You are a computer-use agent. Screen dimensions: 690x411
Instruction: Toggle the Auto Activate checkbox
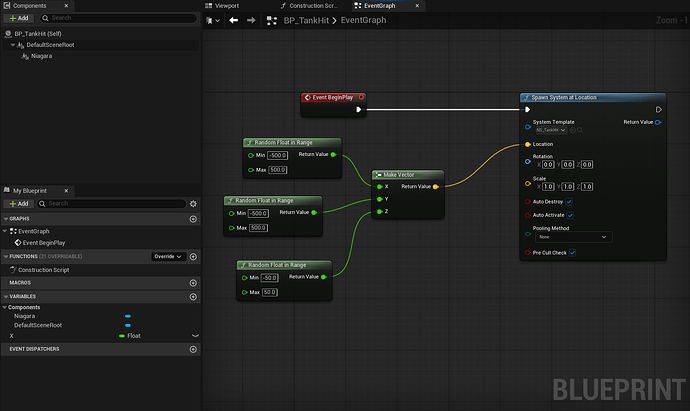tap(570, 214)
